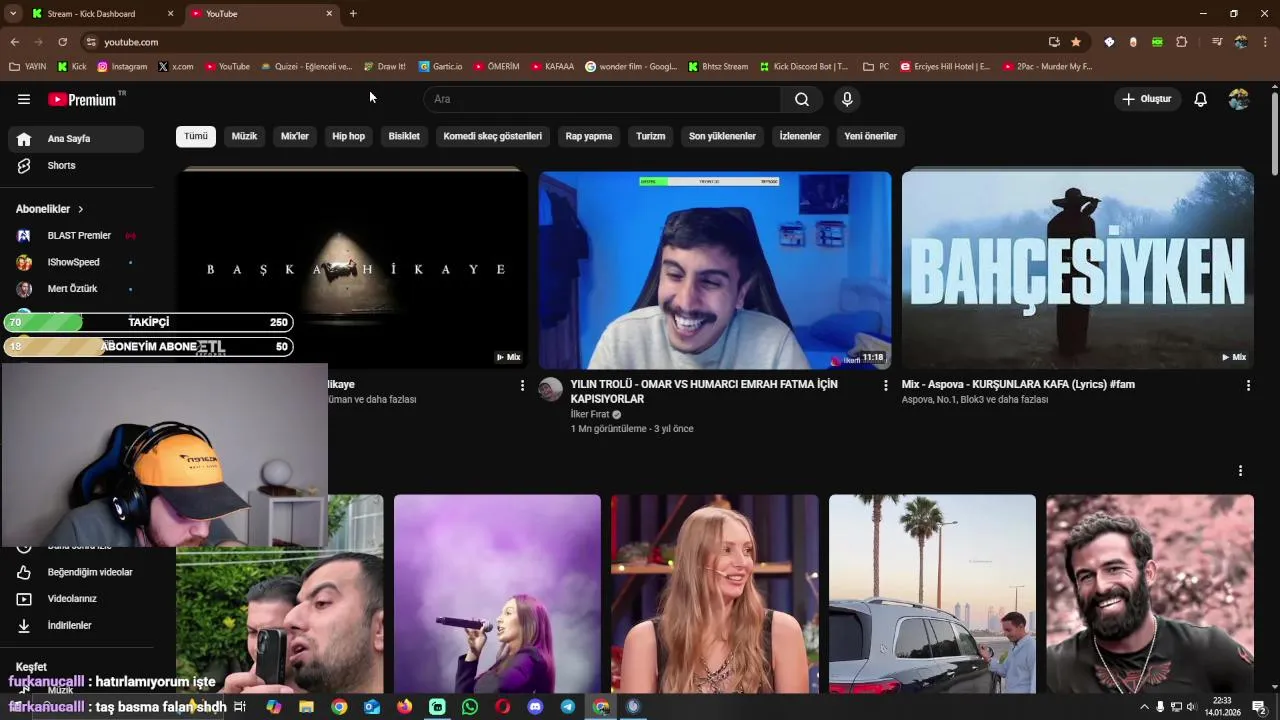The width and height of the screenshot is (1280, 720).
Task: Open the İlker Fırat channel name
Action: [590, 414]
